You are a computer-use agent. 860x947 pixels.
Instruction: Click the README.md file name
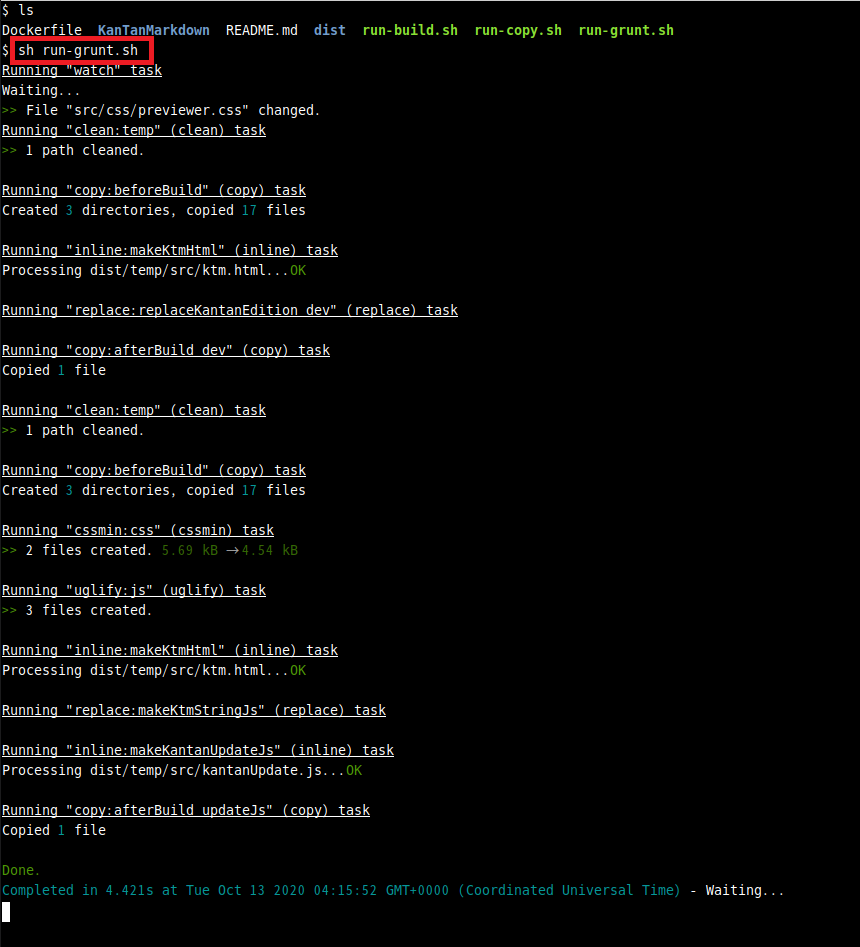[x=262, y=30]
